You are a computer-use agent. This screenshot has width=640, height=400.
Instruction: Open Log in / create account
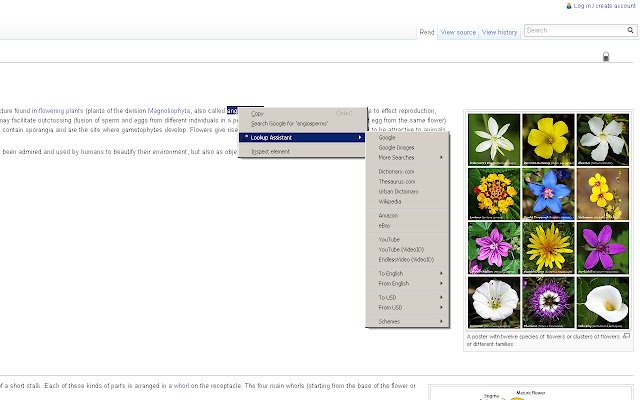[x=604, y=6]
